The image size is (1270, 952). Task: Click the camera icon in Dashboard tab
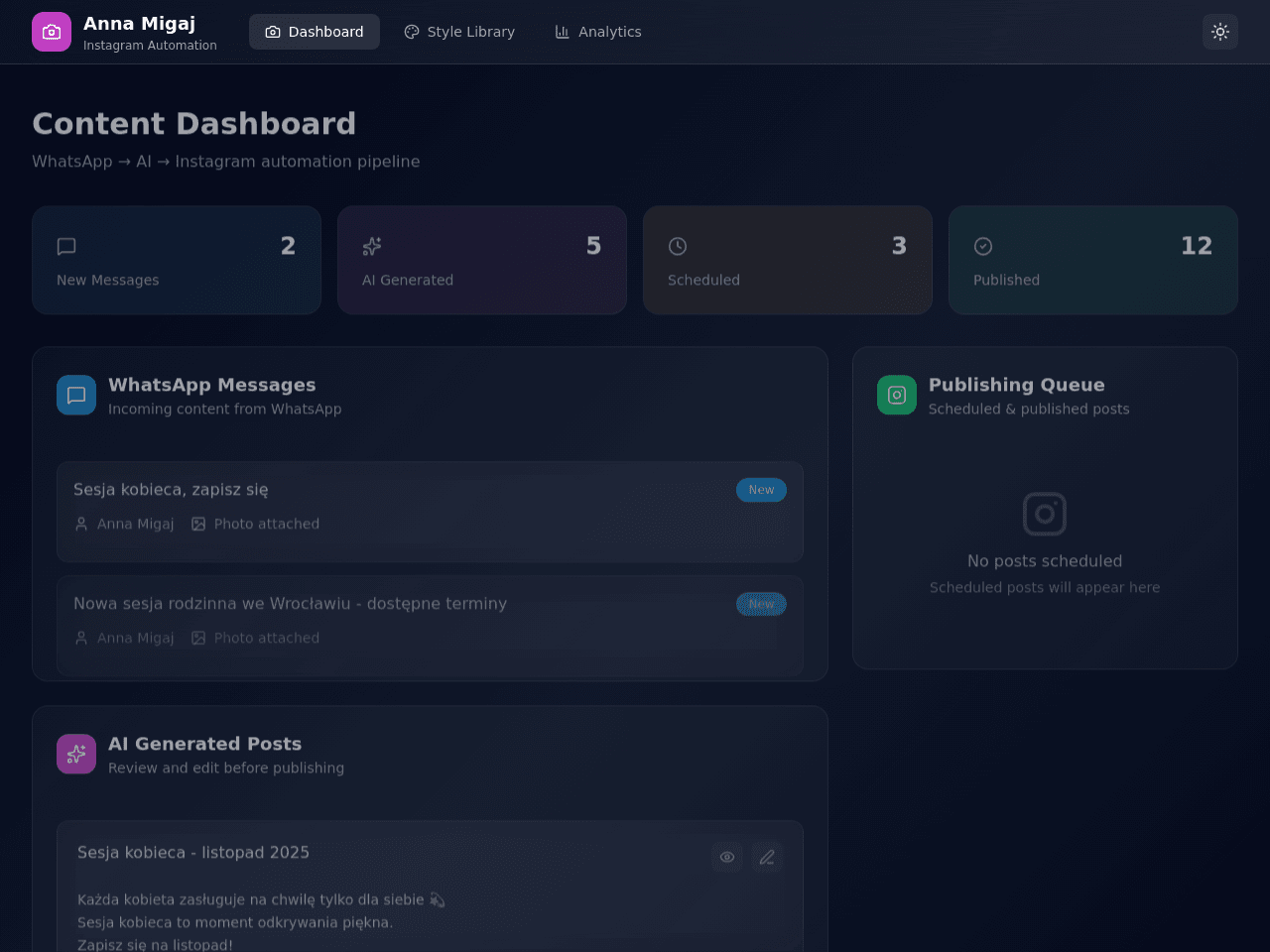(273, 32)
